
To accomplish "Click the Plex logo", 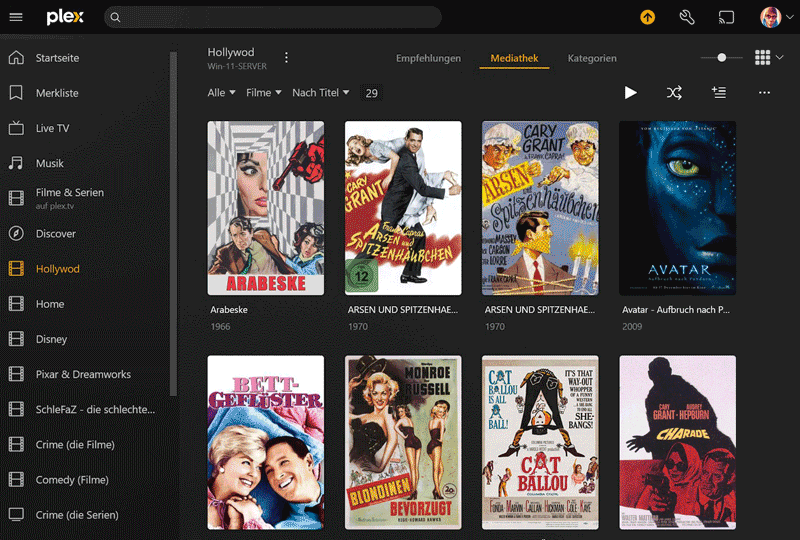I will coord(65,17).
